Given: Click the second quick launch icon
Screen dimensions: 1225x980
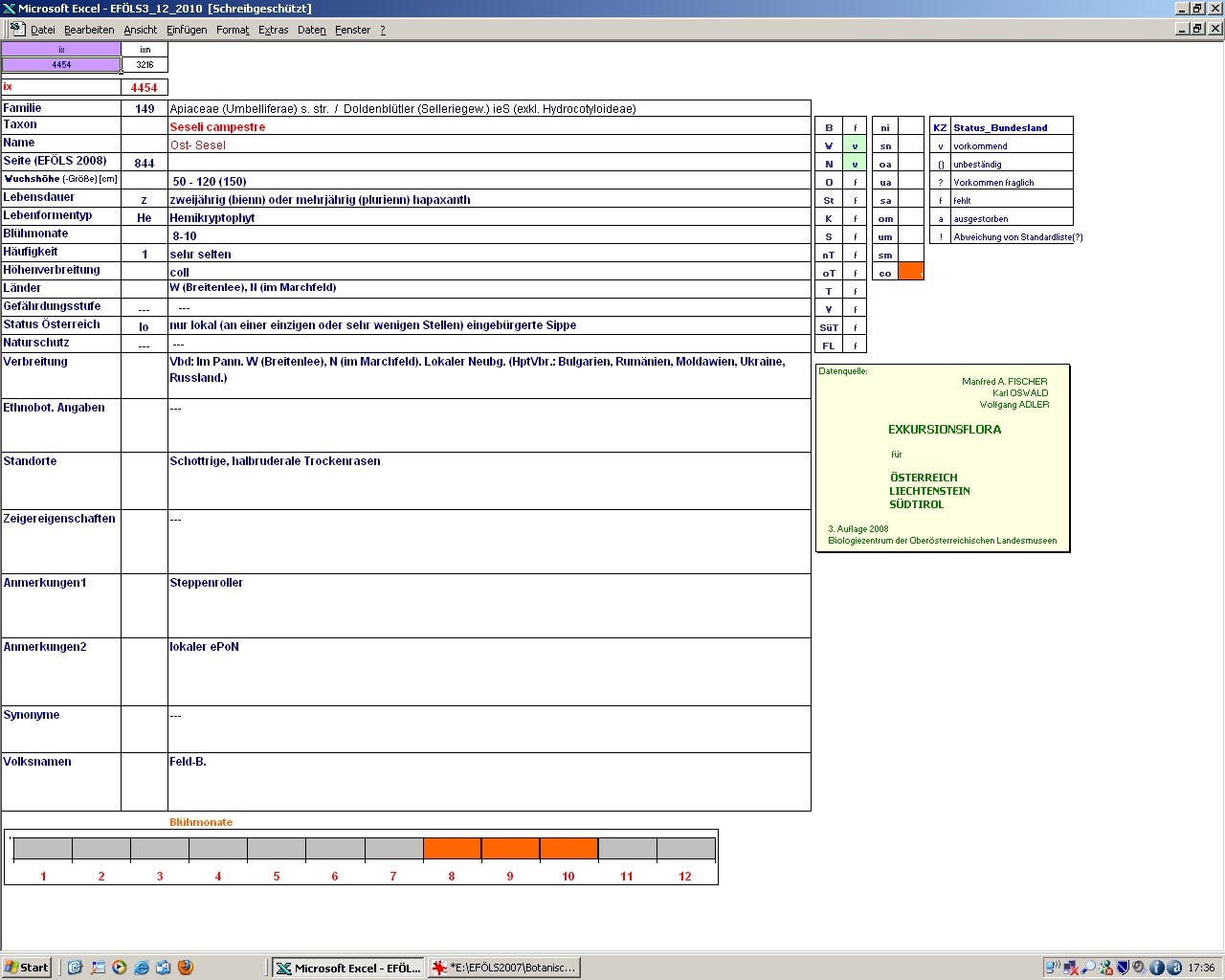Looking at the screenshot, I should coord(98,968).
